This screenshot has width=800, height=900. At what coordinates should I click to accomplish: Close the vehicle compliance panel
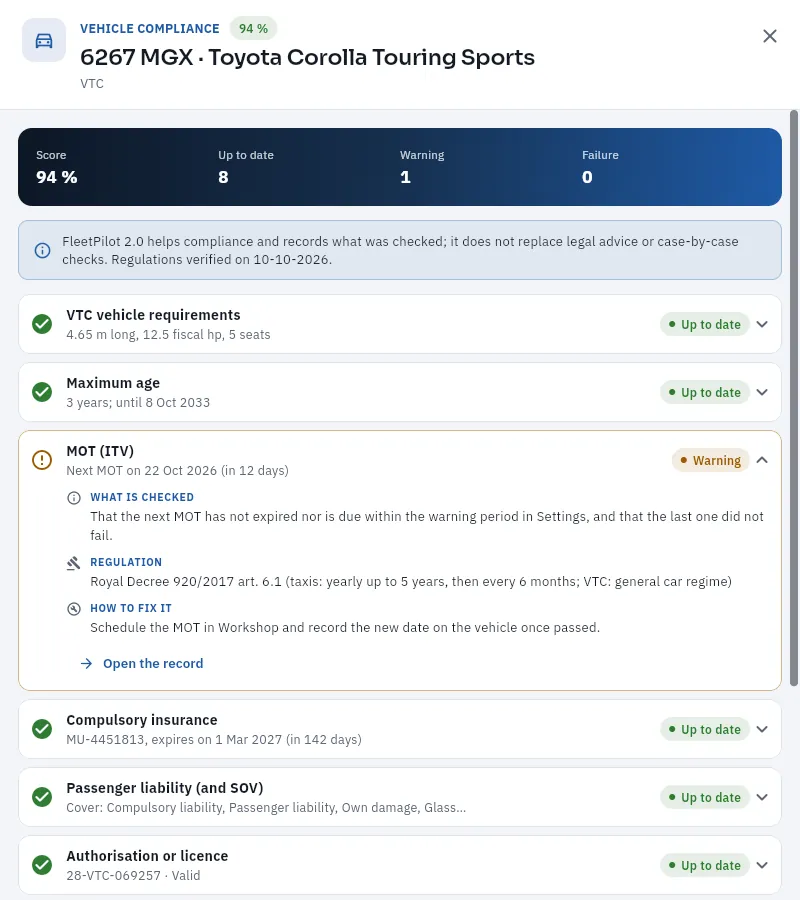770,36
